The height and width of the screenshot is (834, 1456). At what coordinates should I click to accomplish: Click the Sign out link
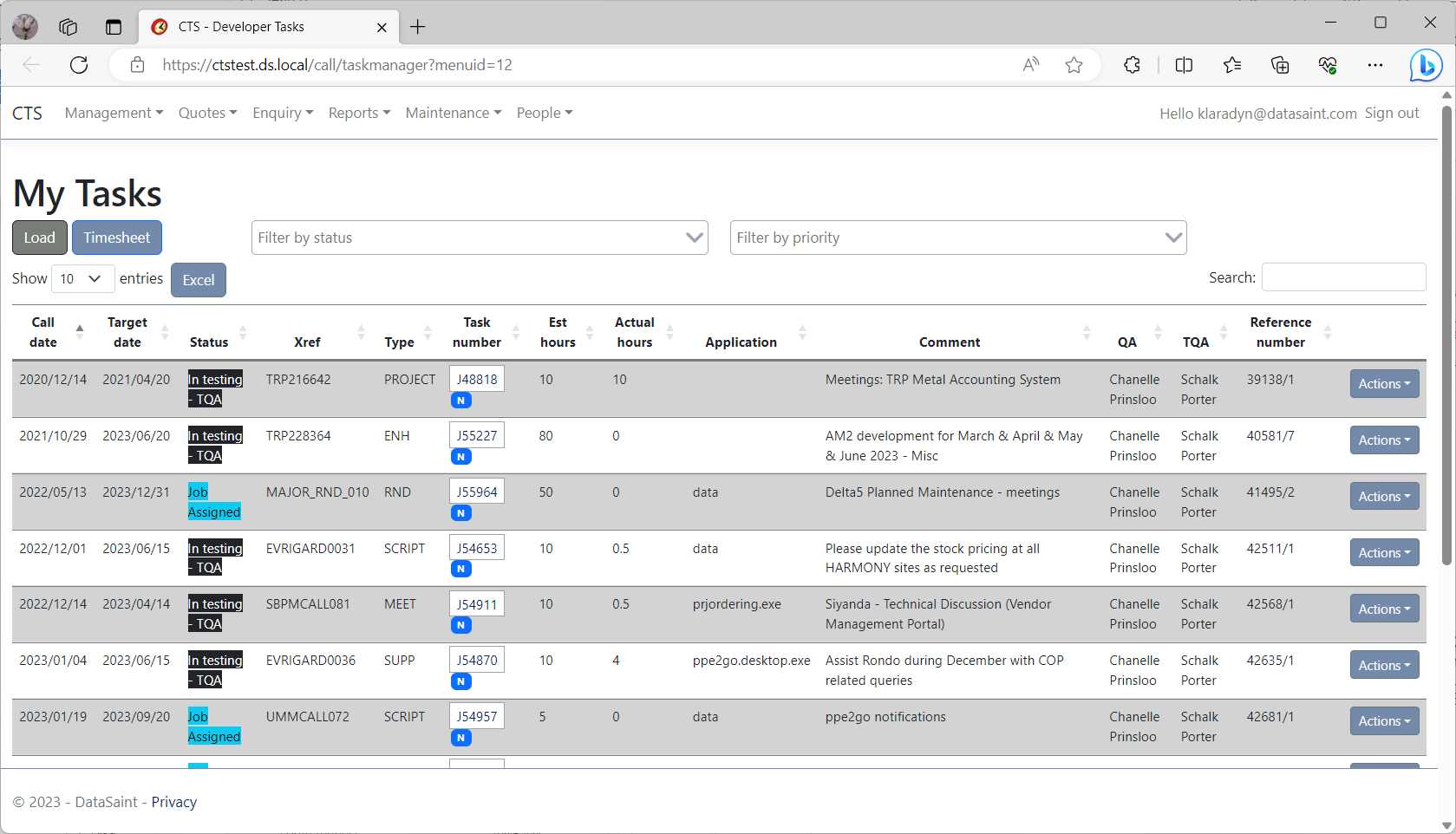(1392, 113)
